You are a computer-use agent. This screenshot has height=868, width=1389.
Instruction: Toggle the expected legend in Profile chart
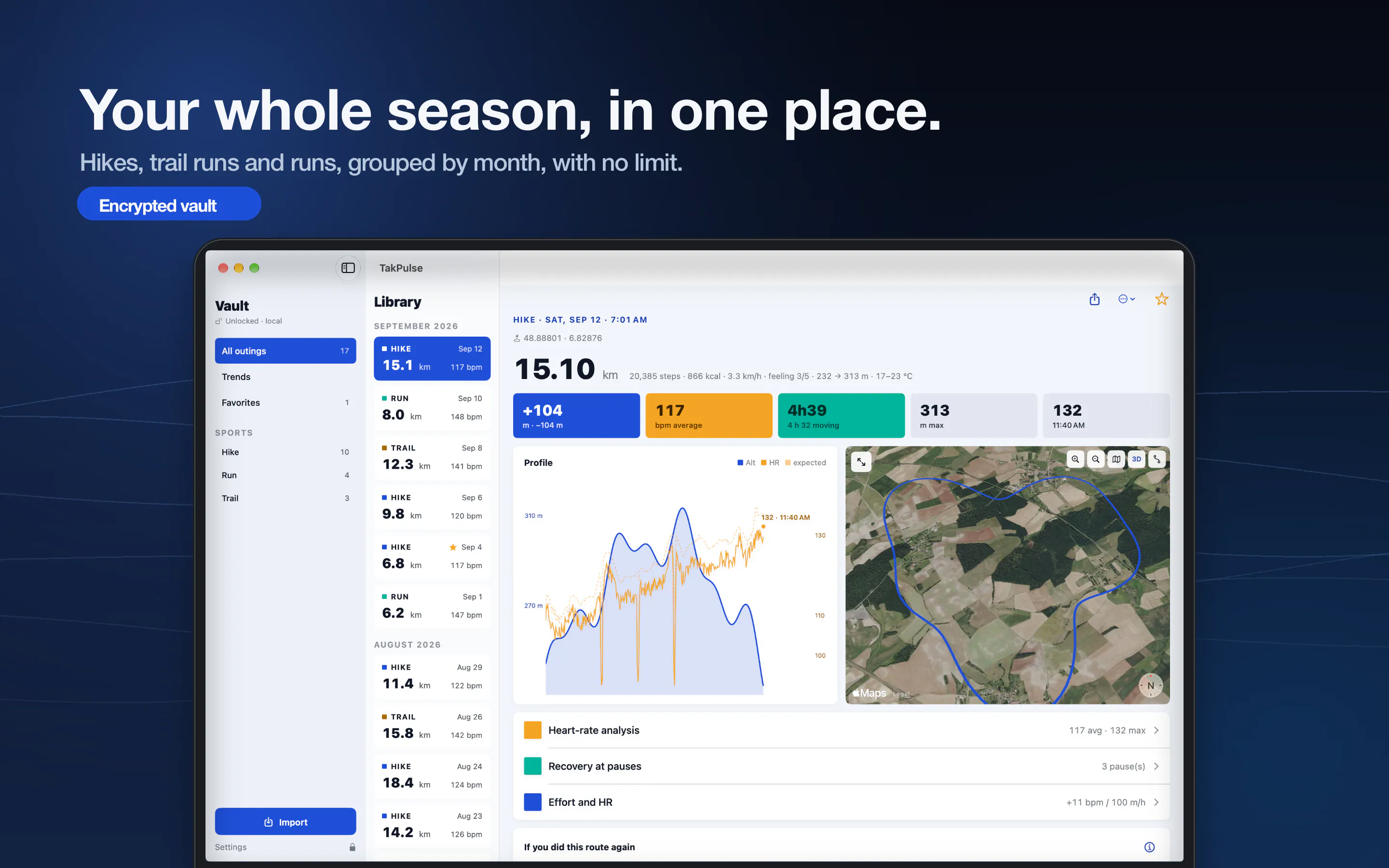805,463
